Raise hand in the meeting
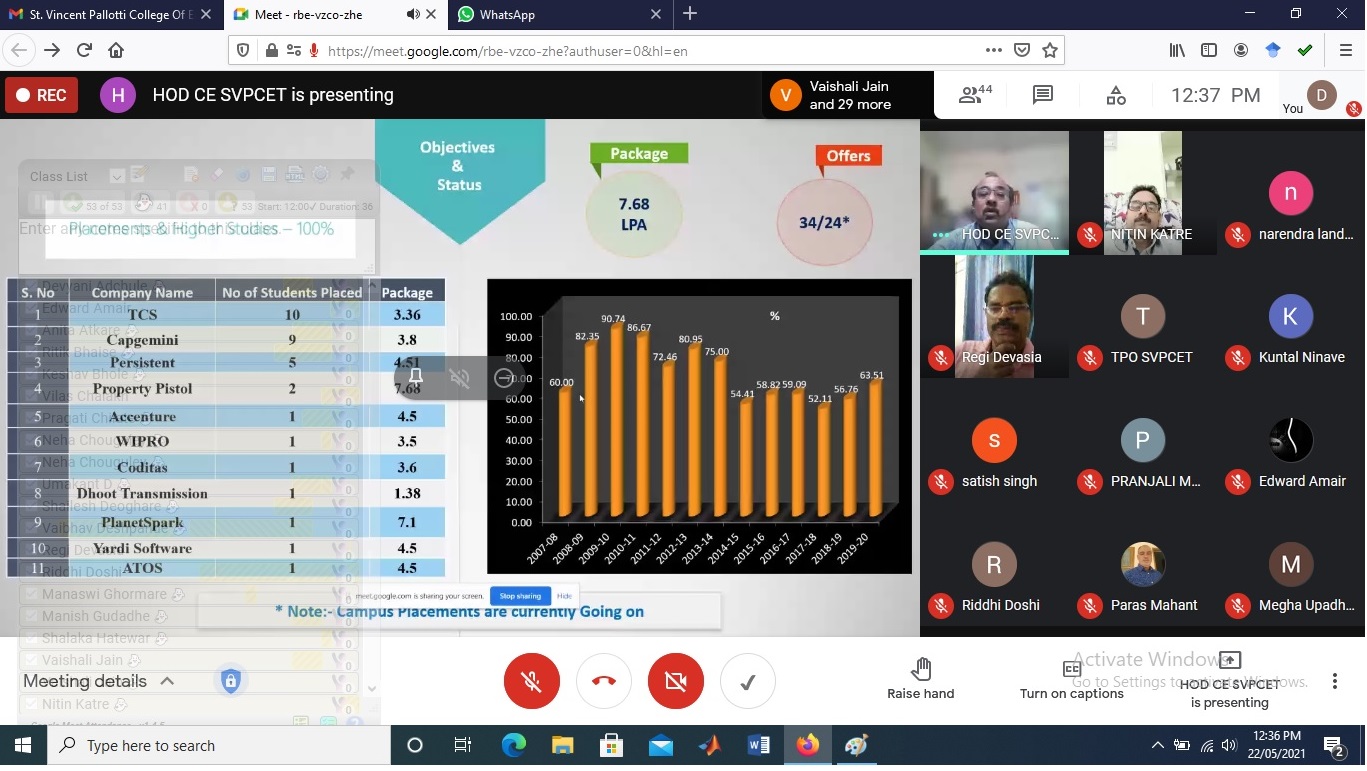The image size is (1367, 771). (921, 680)
